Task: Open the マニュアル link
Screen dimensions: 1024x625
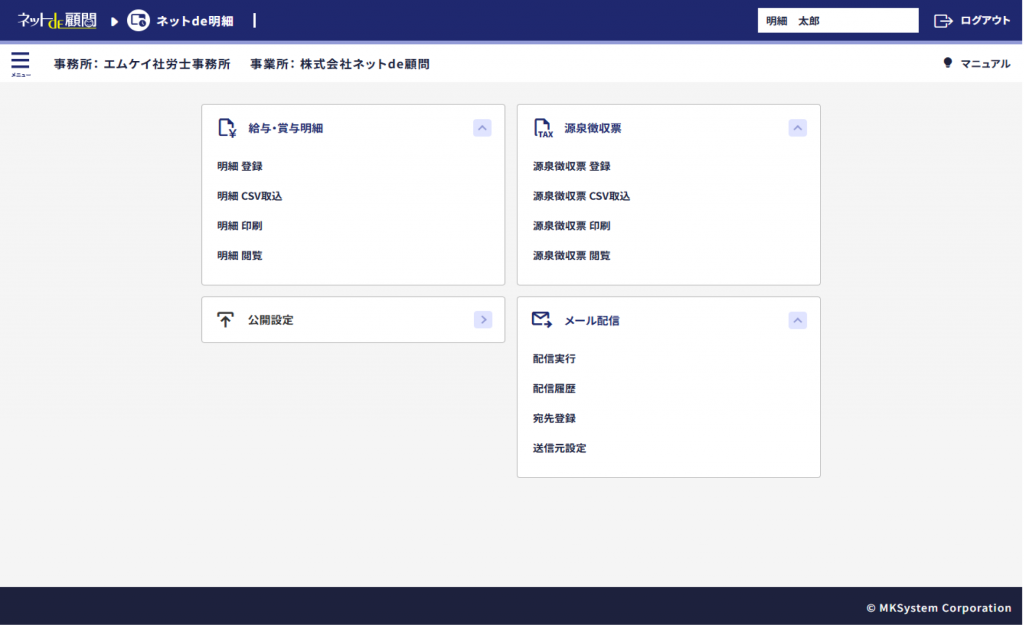Action: [985, 63]
